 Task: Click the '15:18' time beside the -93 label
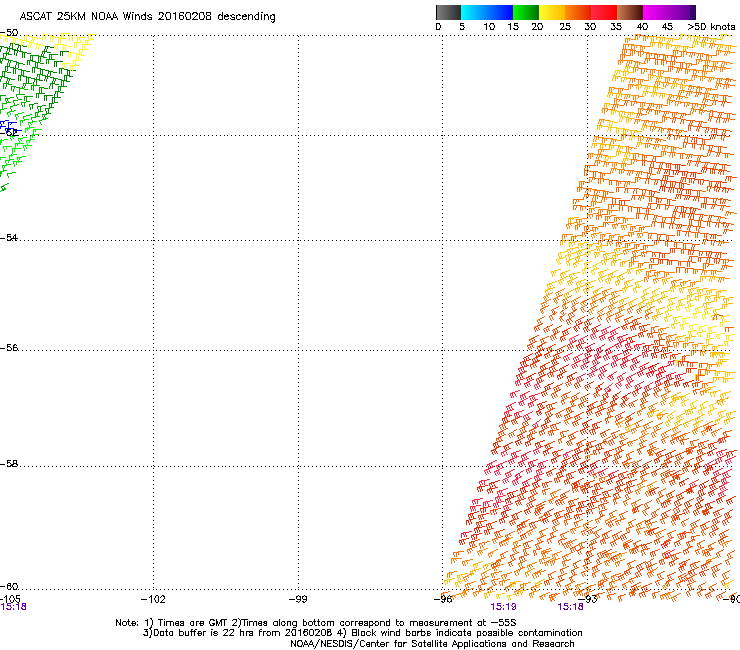(570, 607)
